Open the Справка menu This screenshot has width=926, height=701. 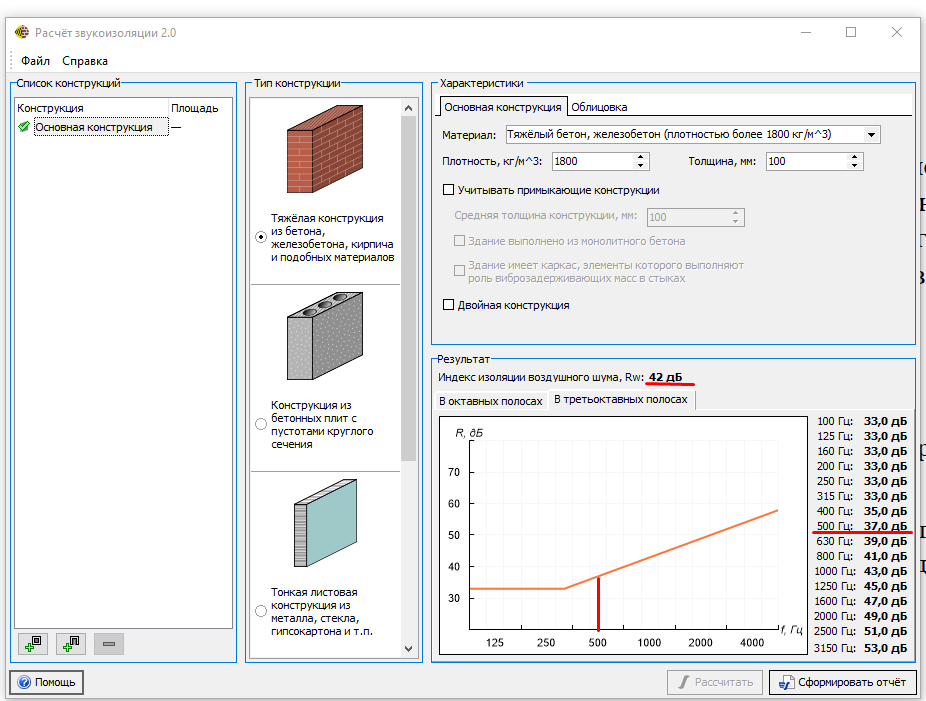pyautogui.click(x=85, y=61)
